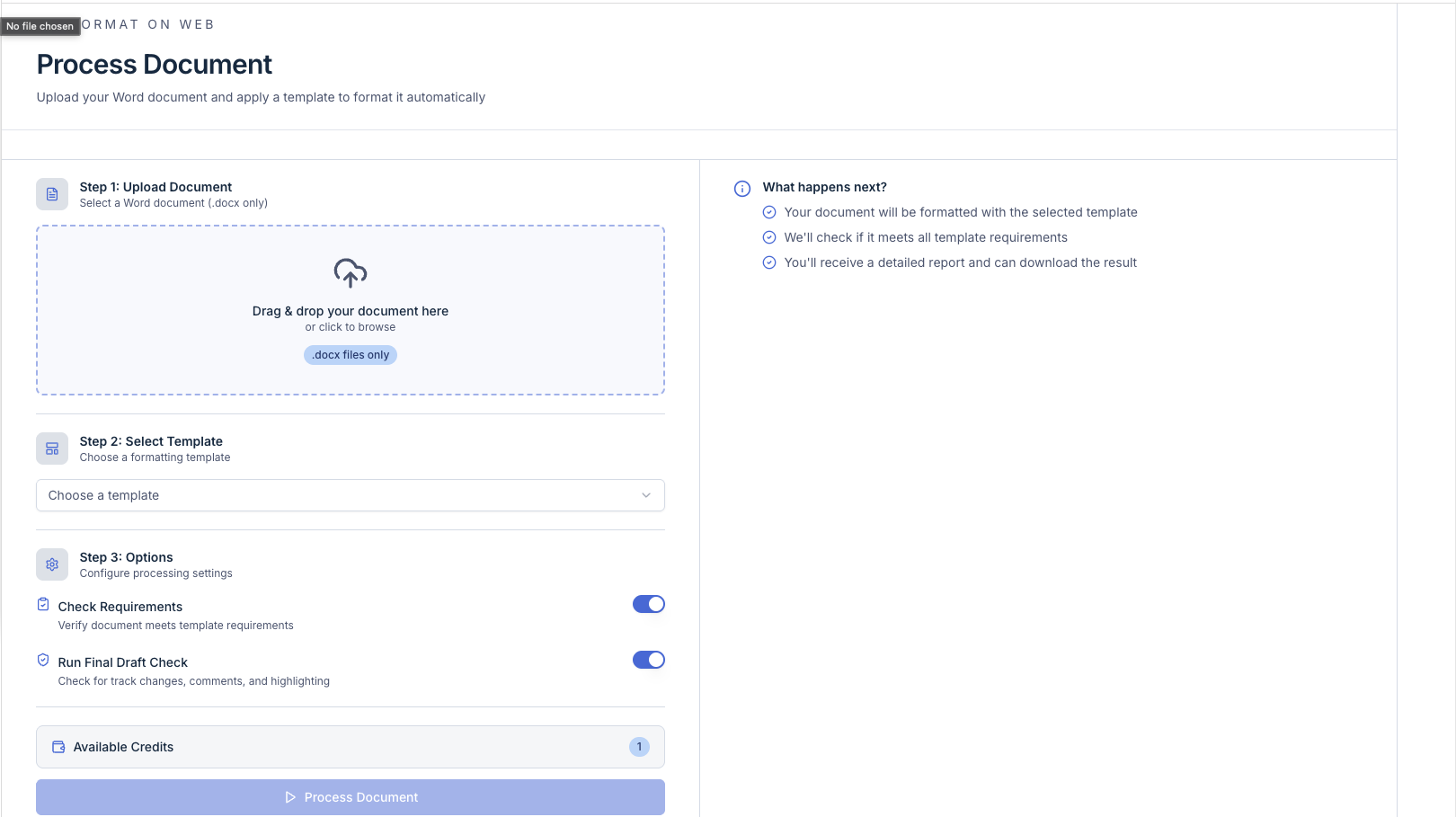Click the cloud upload icon
Image resolution: width=1456 pixels, height=817 pixels.
tap(350, 272)
